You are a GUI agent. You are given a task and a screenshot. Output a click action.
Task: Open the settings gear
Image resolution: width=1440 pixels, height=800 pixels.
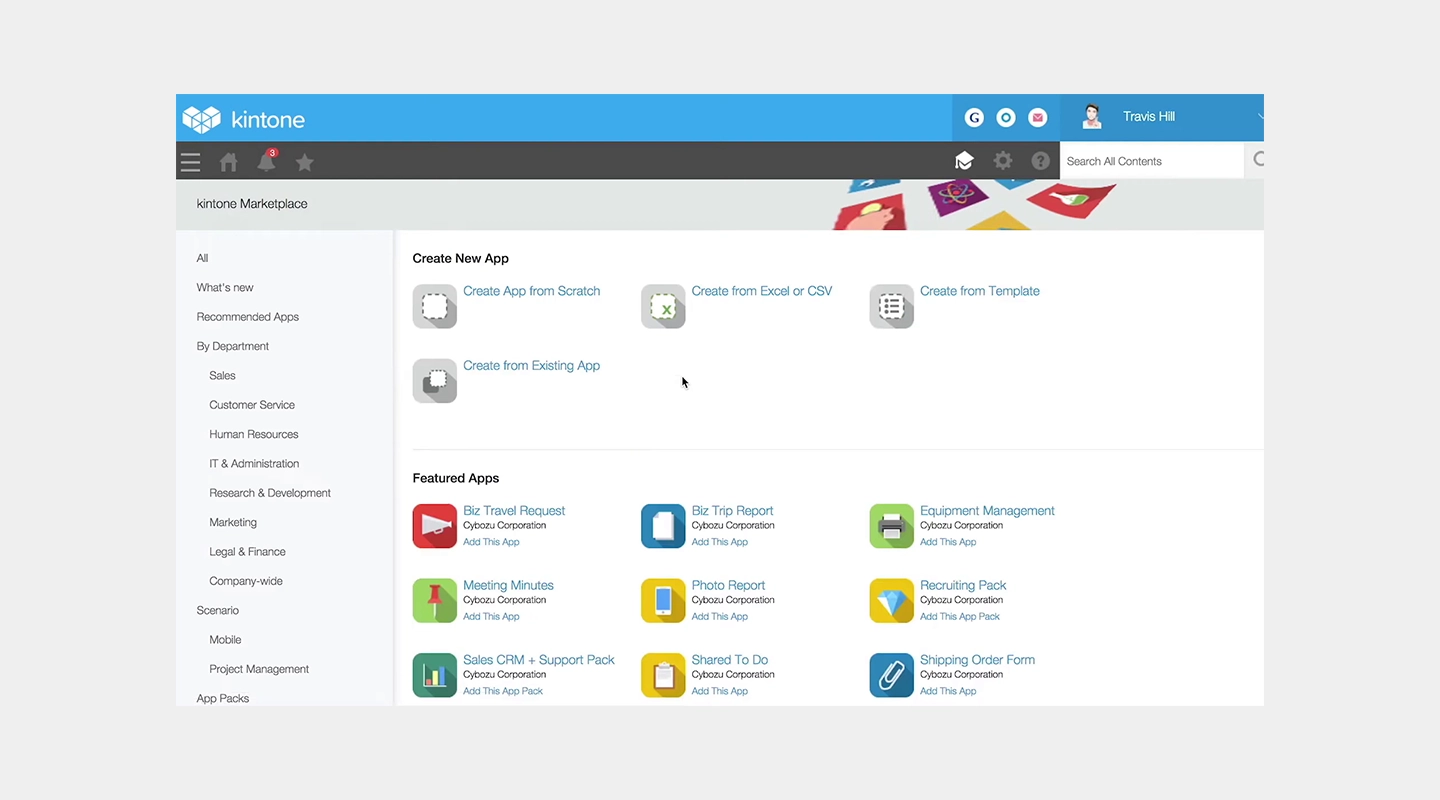1003,161
